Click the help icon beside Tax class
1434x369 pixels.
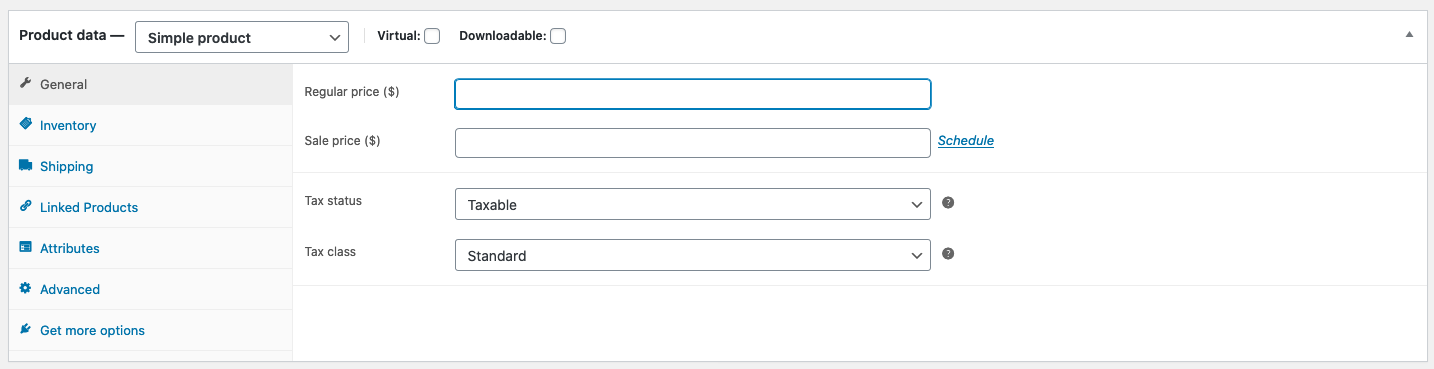point(948,253)
